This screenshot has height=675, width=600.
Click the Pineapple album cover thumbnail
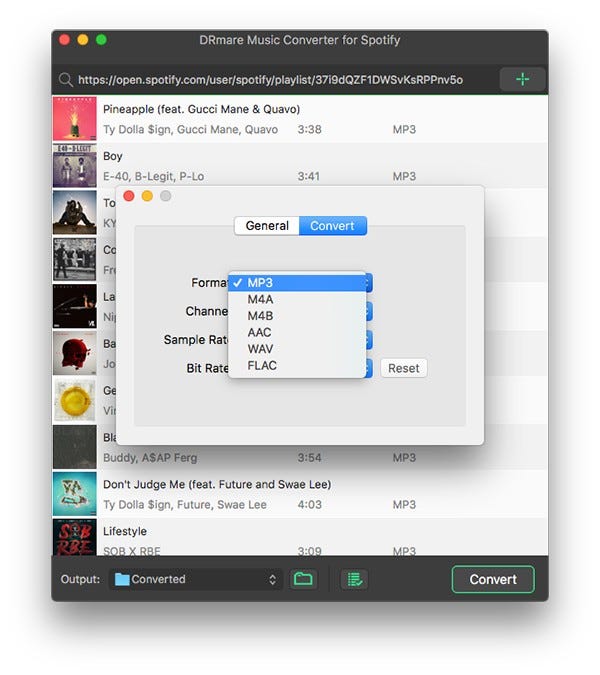pyautogui.click(x=74, y=119)
